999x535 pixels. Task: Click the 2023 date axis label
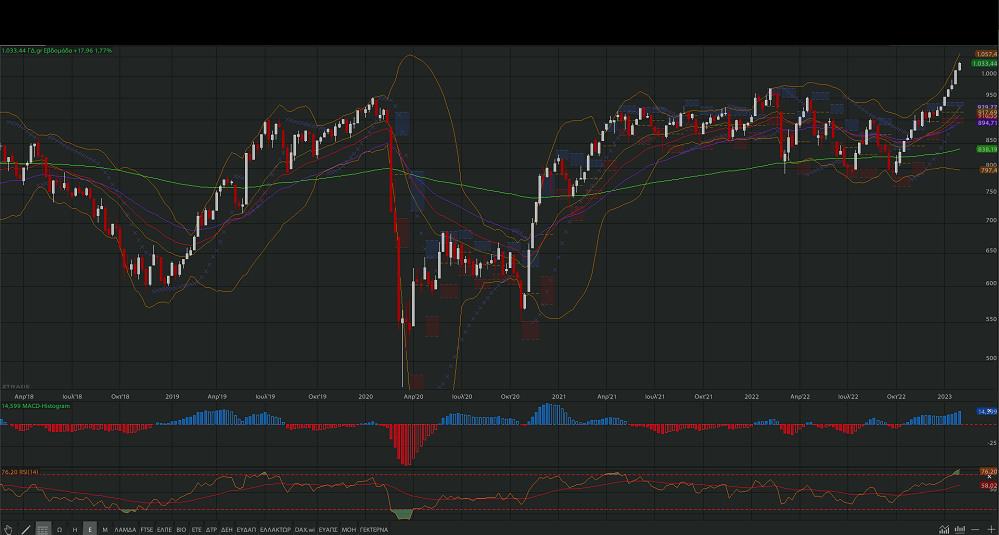(945, 396)
